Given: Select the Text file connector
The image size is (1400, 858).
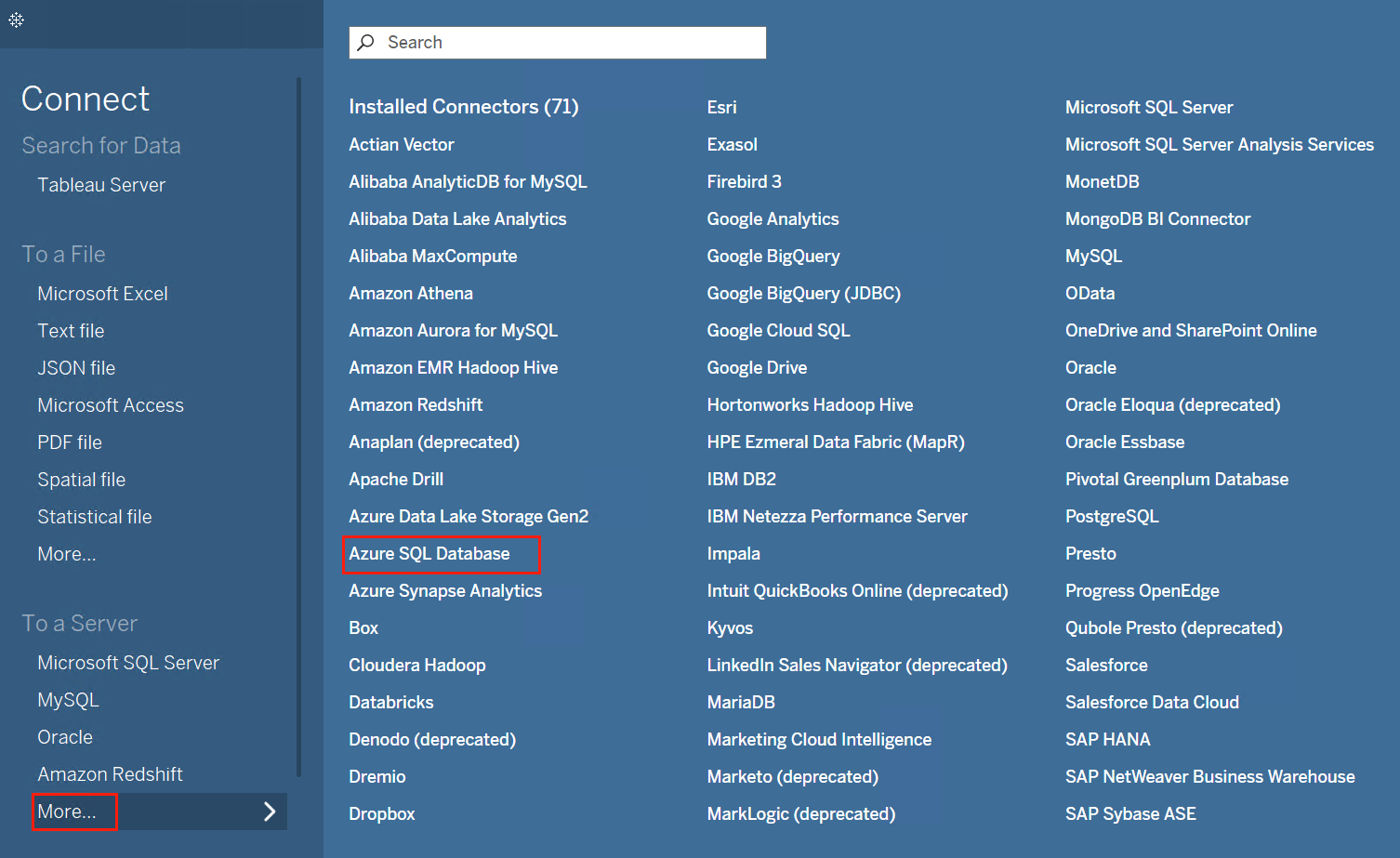Looking at the screenshot, I should click(x=71, y=330).
